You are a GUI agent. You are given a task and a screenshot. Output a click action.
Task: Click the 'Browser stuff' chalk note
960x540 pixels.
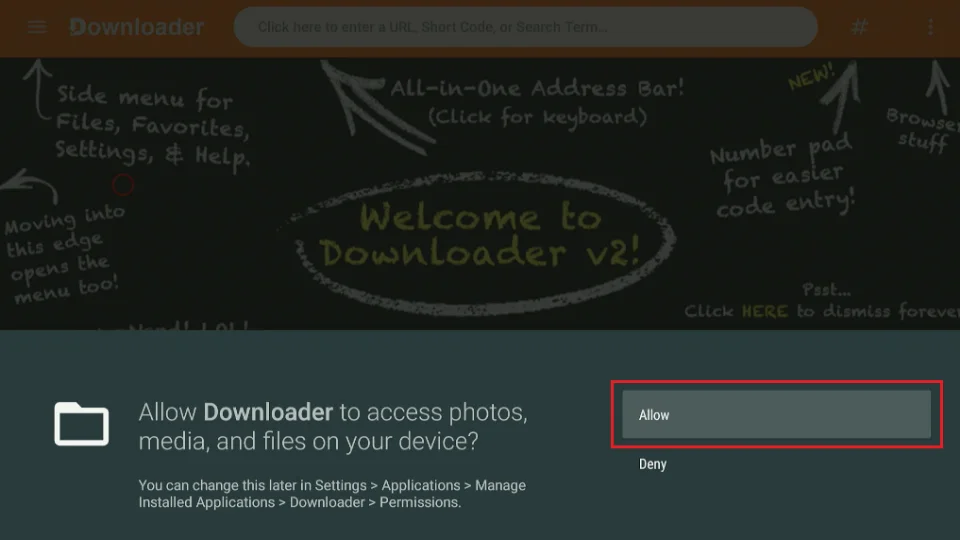pyautogui.click(x=922, y=130)
